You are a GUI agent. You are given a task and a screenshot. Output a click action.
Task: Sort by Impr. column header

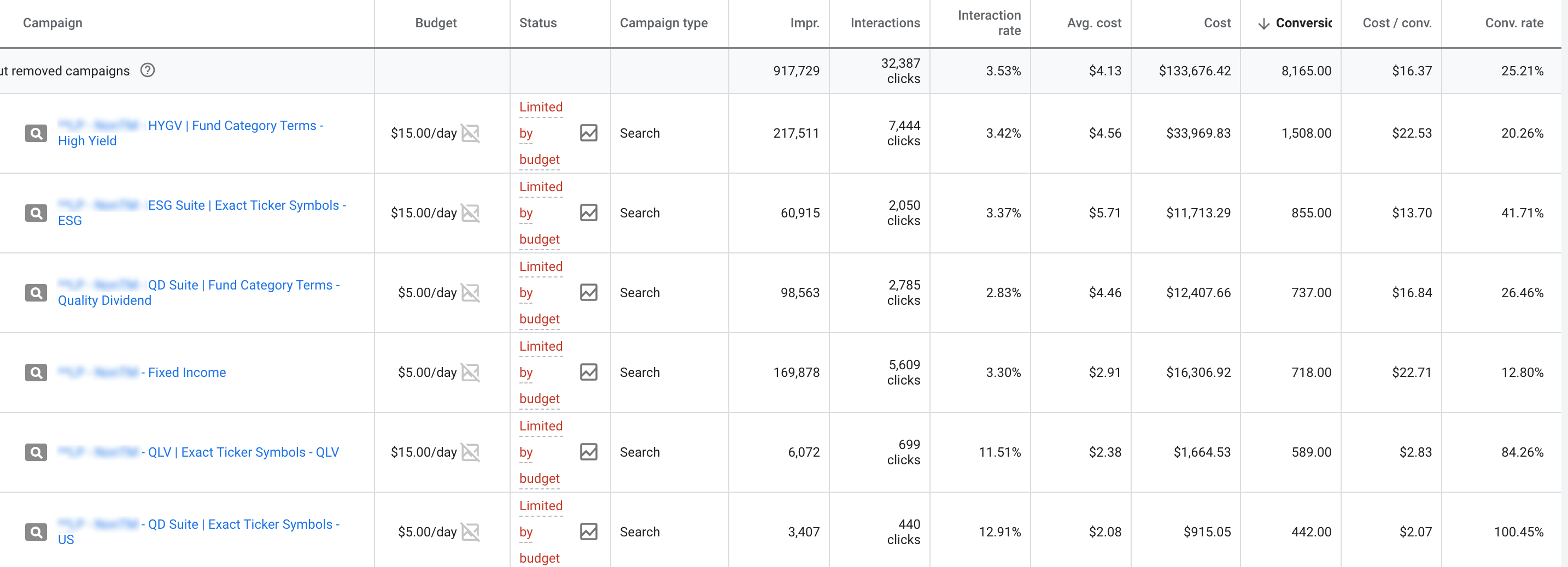click(x=804, y=23)
